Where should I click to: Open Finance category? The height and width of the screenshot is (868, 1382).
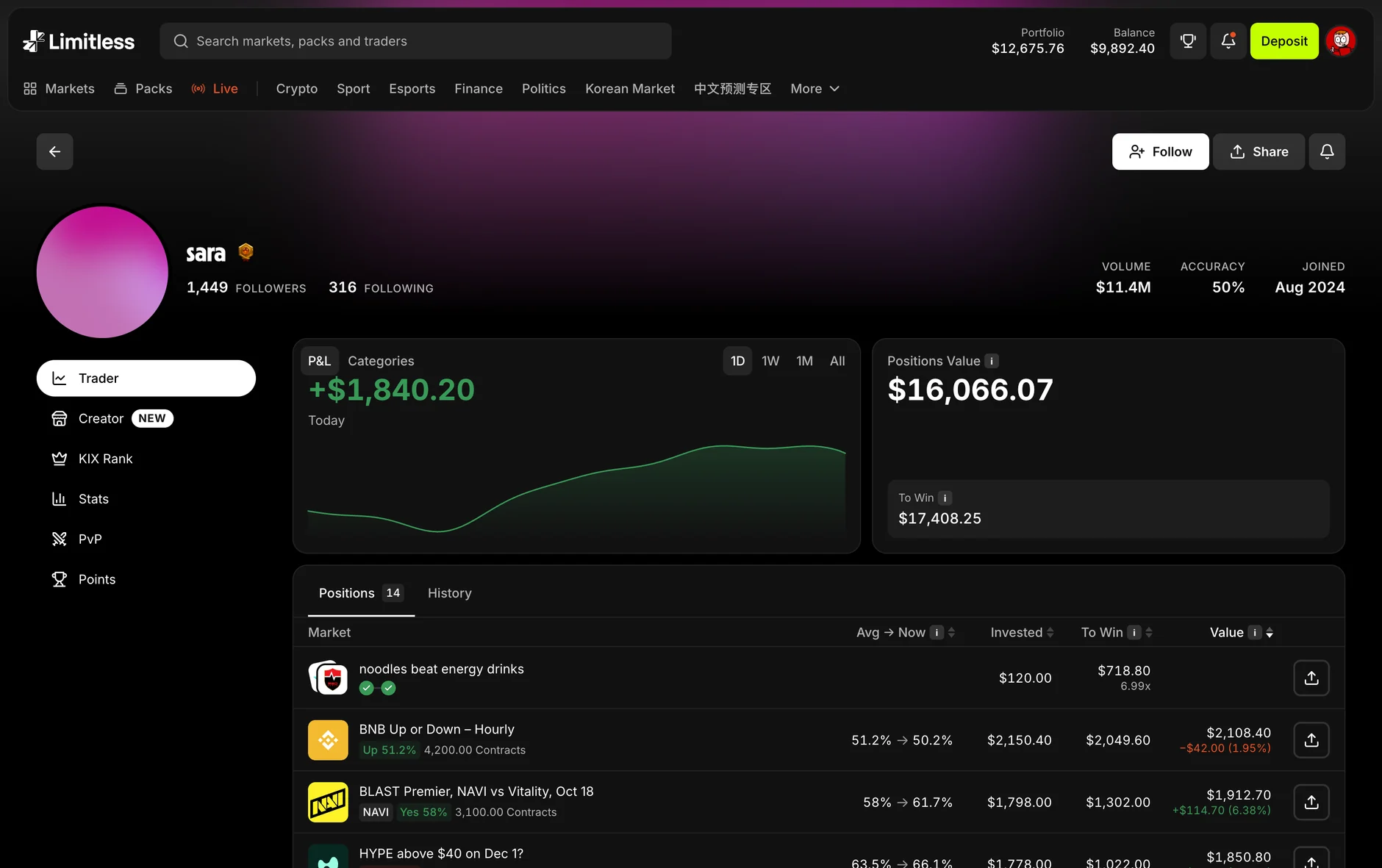pyautogui.click(x=479, y=89)
